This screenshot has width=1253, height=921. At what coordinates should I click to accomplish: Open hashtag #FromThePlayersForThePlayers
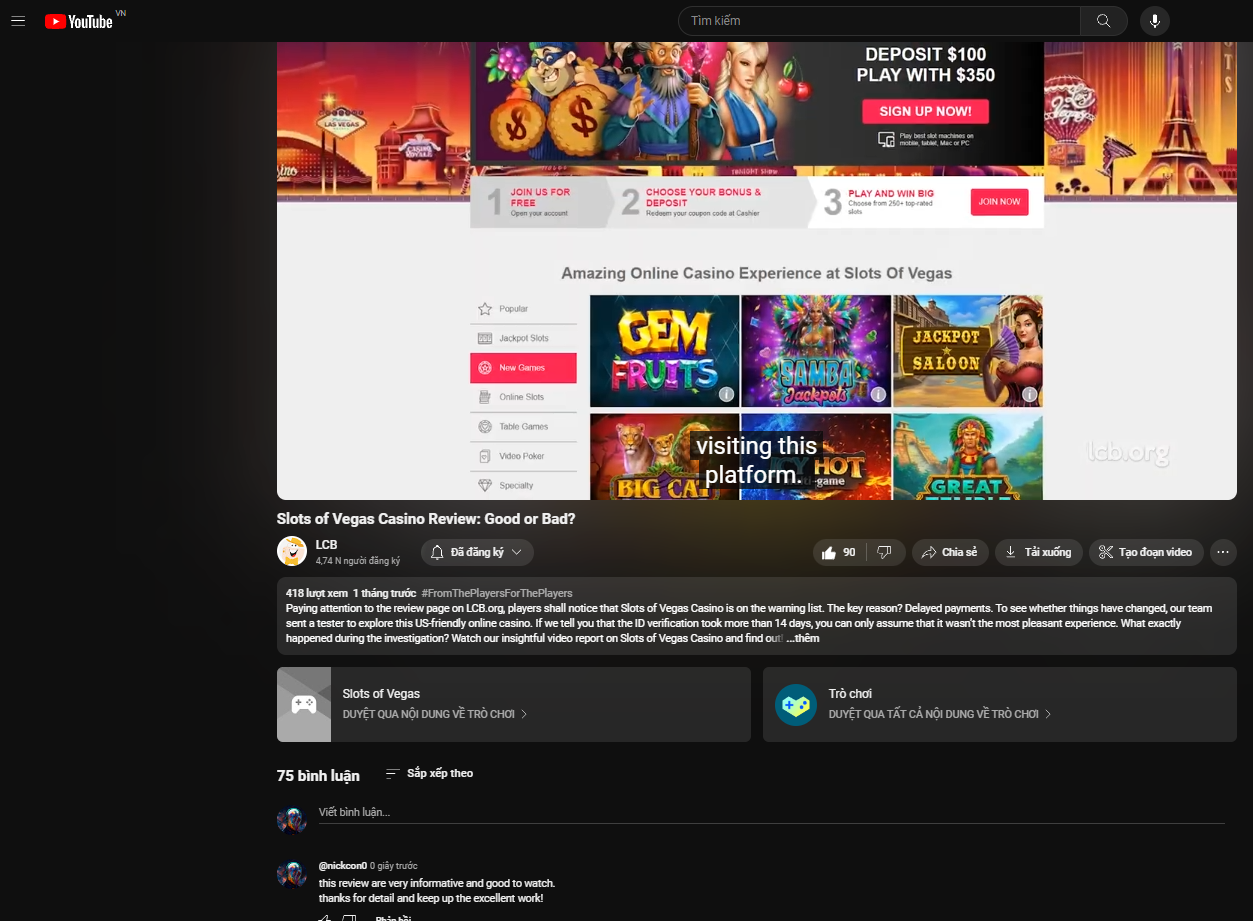497,593
